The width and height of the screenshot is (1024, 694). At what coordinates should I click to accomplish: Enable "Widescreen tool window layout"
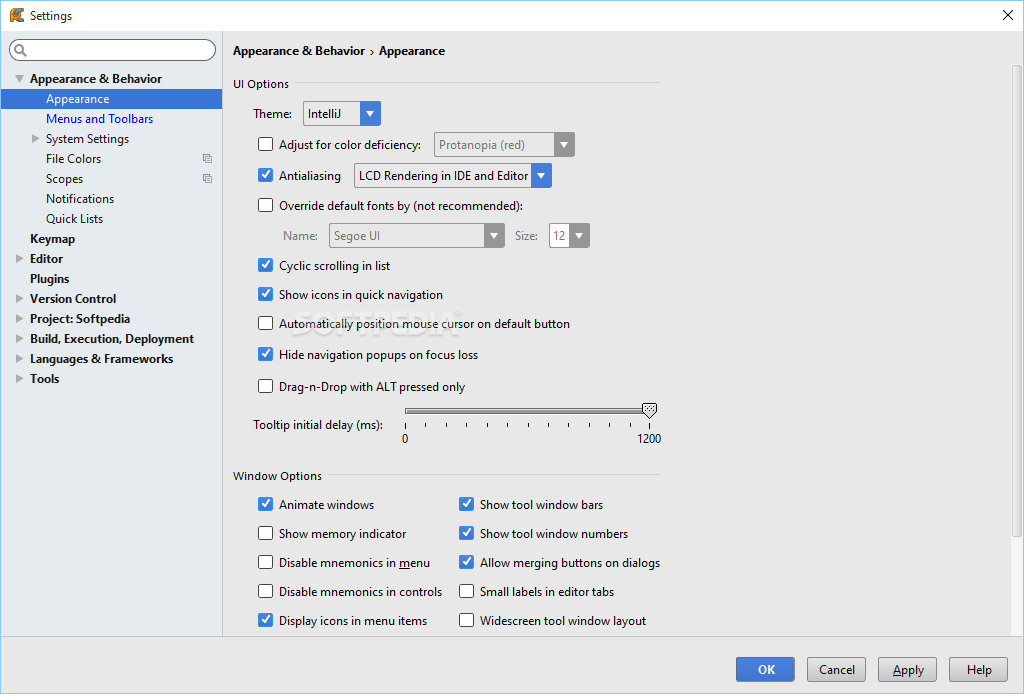point(466,620)
